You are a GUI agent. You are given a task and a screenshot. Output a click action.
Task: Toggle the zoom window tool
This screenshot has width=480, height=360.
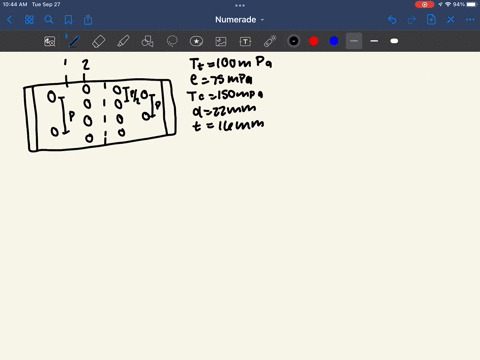point(50,41)
